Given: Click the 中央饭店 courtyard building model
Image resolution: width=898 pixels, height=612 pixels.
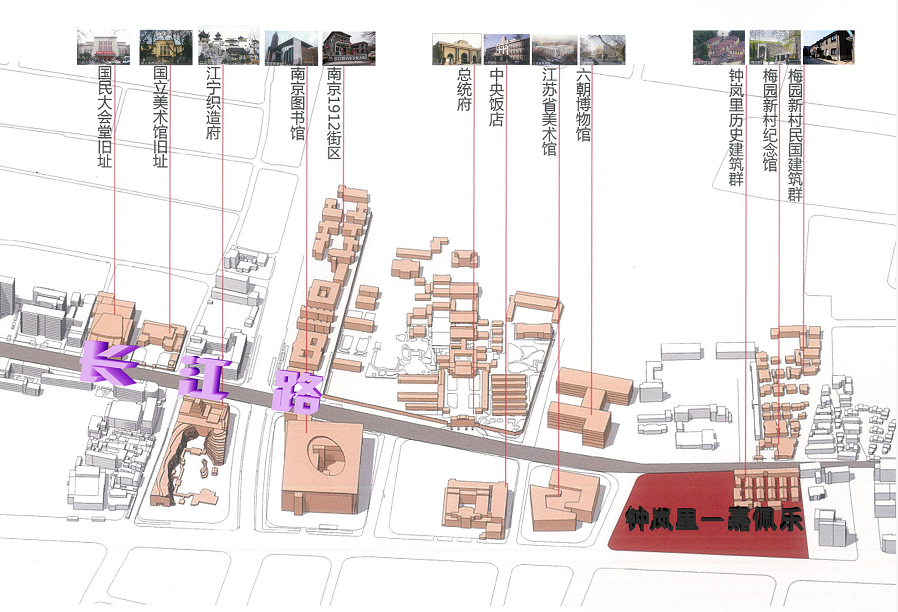Looking at the screenshot, I should point(475,509).
